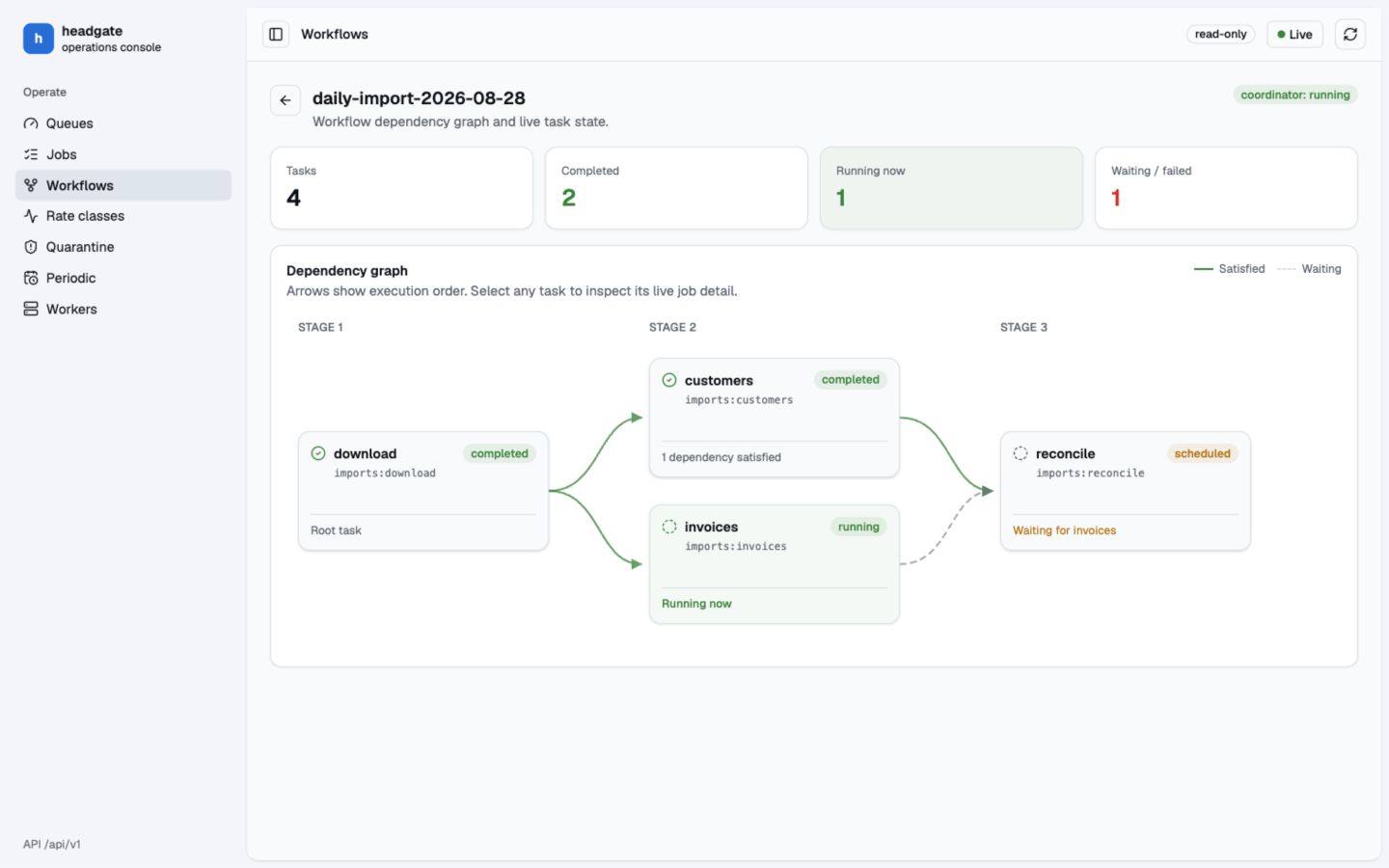
Task: Click the Running now label in invoices
Action: 696,604
